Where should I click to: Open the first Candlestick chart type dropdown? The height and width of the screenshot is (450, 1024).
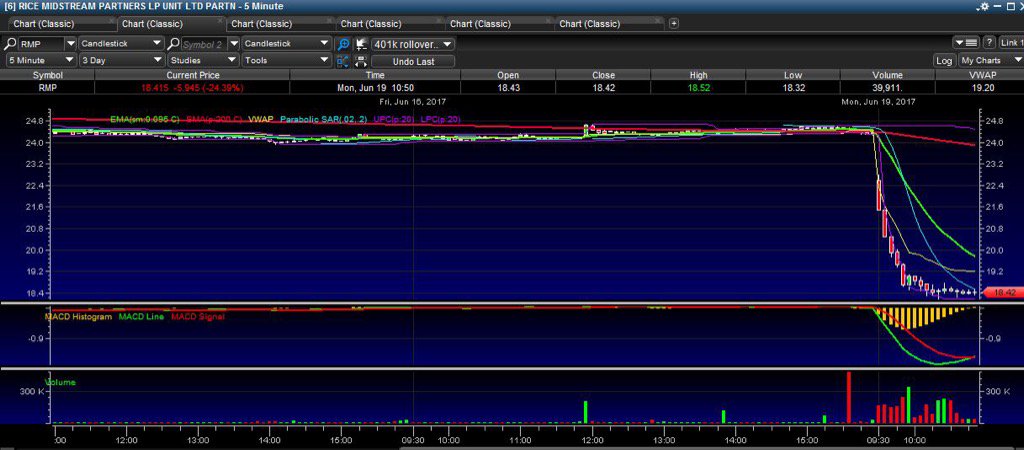pos(121,44)
